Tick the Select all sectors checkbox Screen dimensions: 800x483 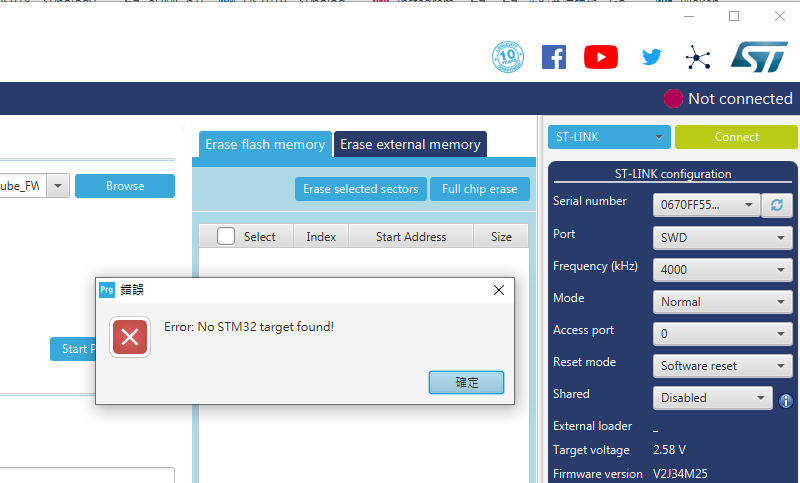click(x=226, y=236)
